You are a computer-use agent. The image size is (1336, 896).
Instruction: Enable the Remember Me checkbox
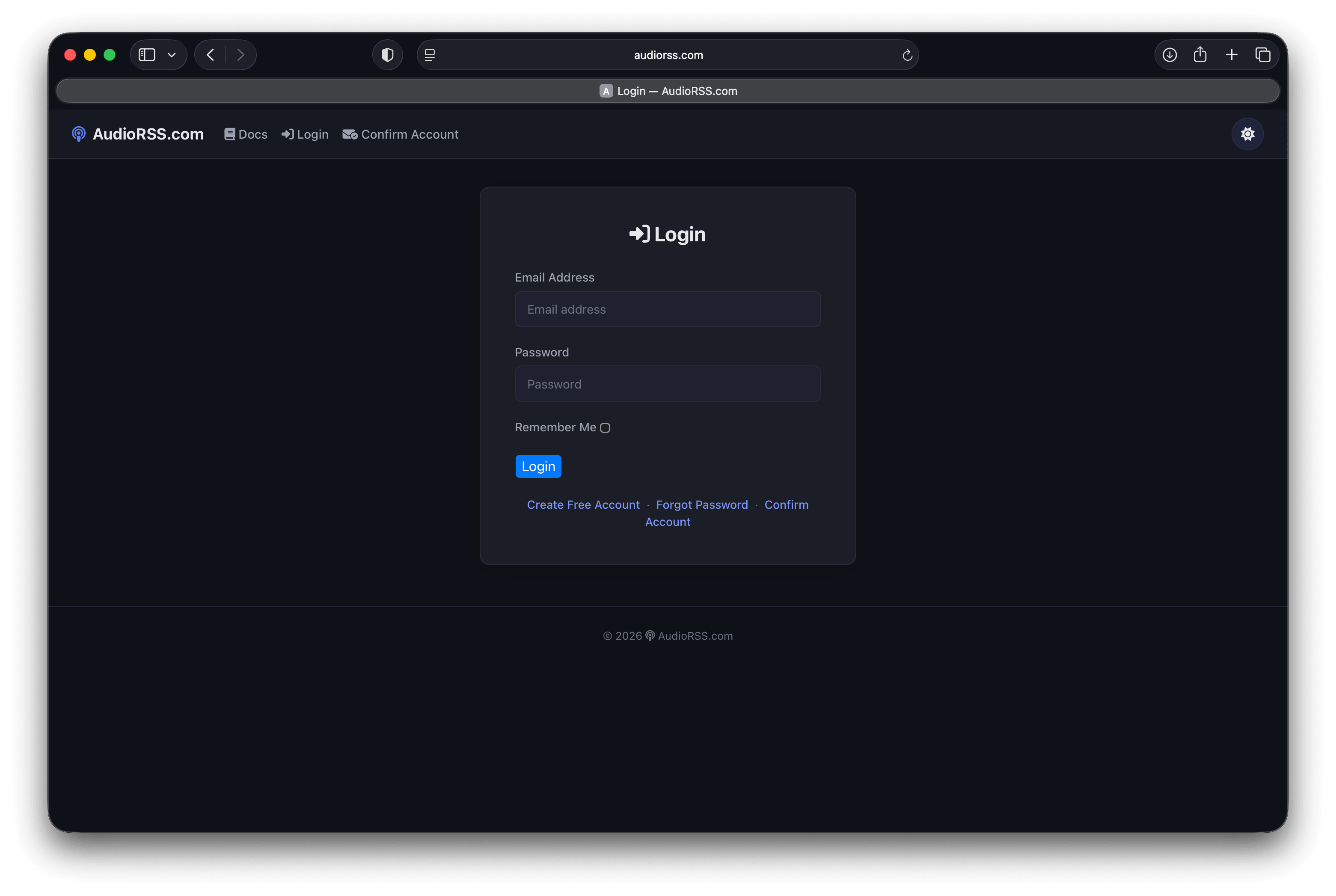pos(606,427)
